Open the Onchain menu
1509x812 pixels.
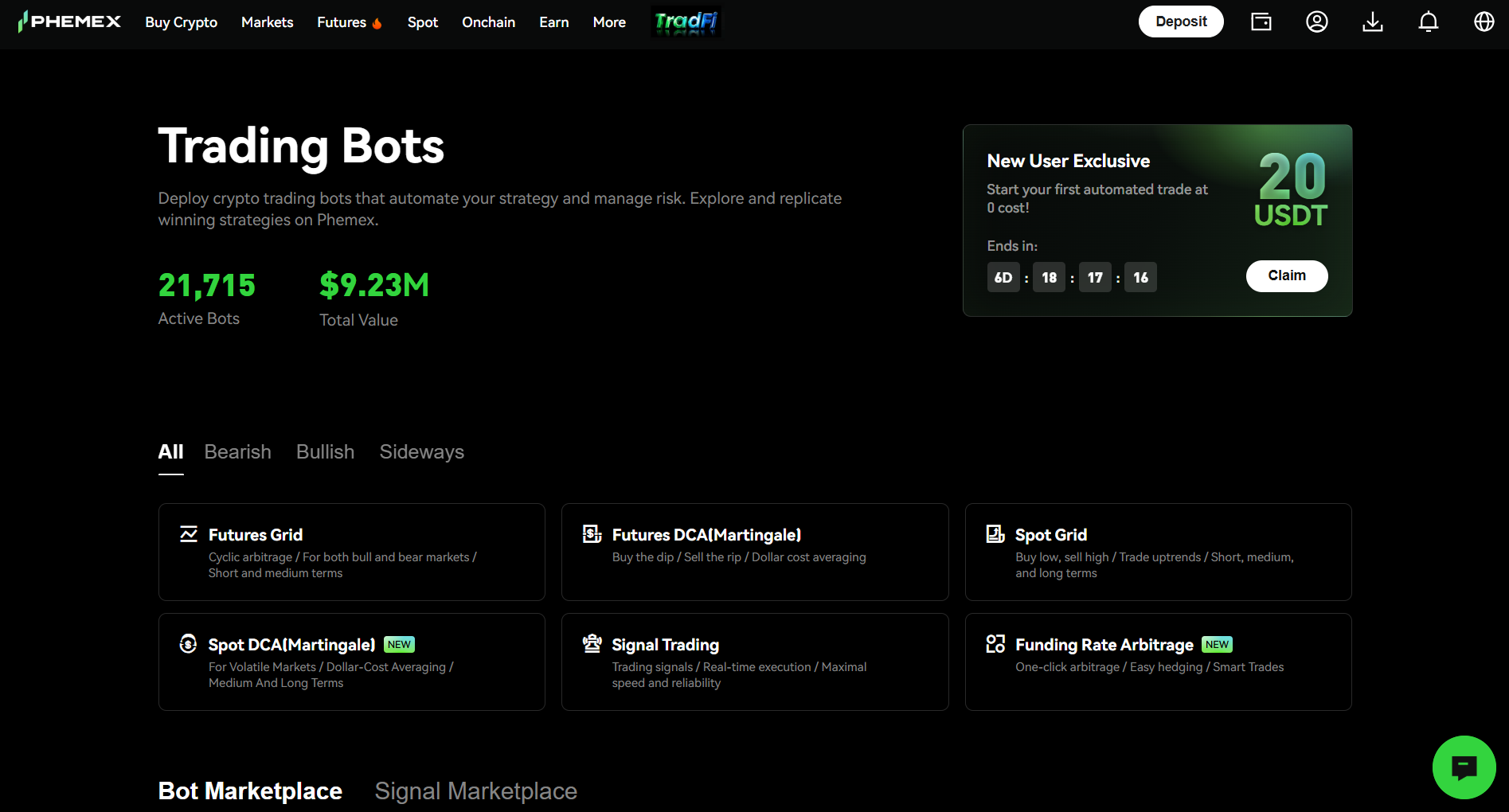[489, 22]
